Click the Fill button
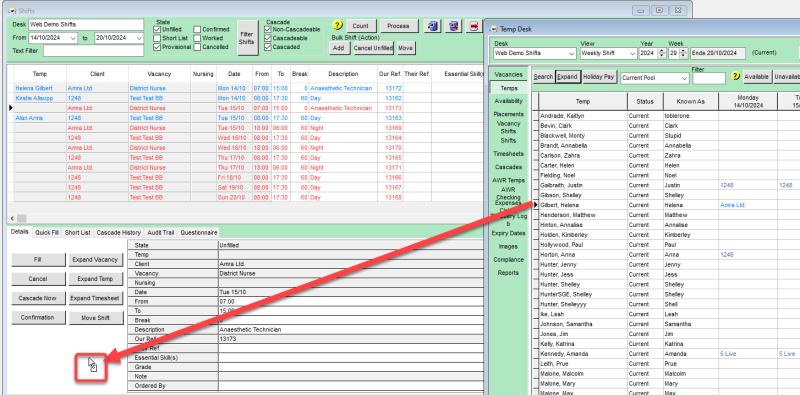Screen dimensions: 800x395 pyautogui.click(x=38, y=260)
